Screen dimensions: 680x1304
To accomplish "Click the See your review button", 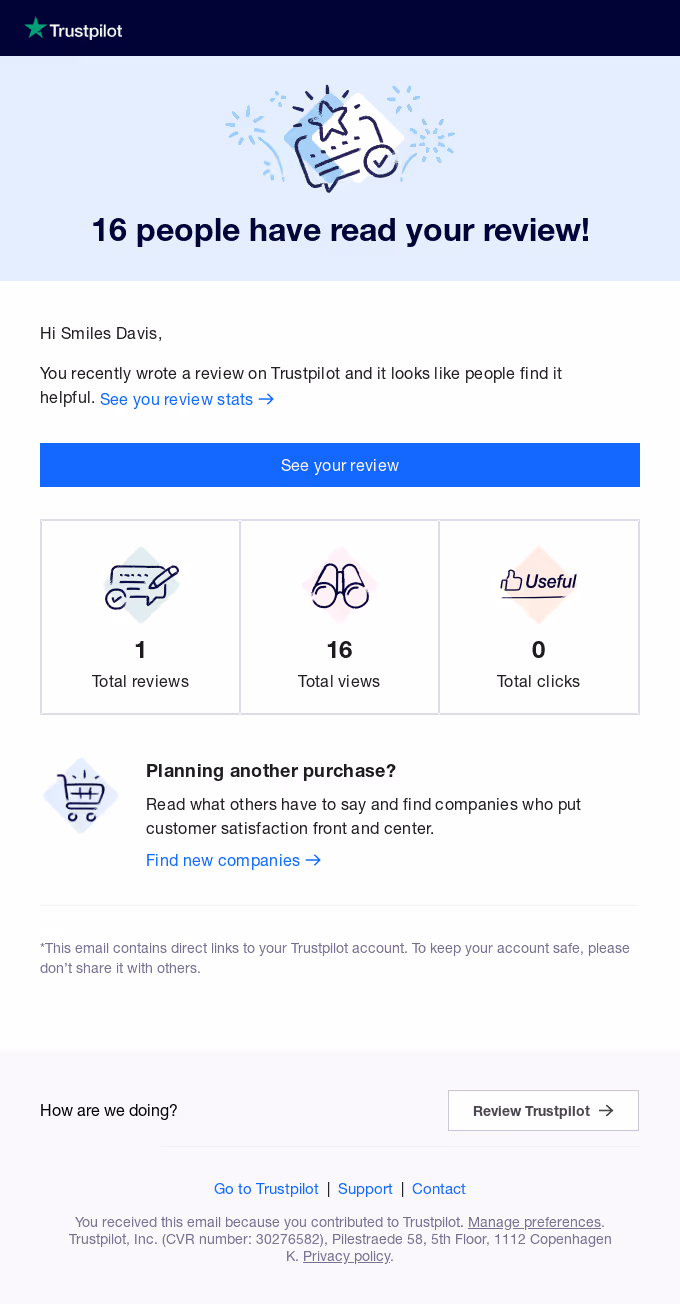I will pyautogui.click(x=340, y=465).
